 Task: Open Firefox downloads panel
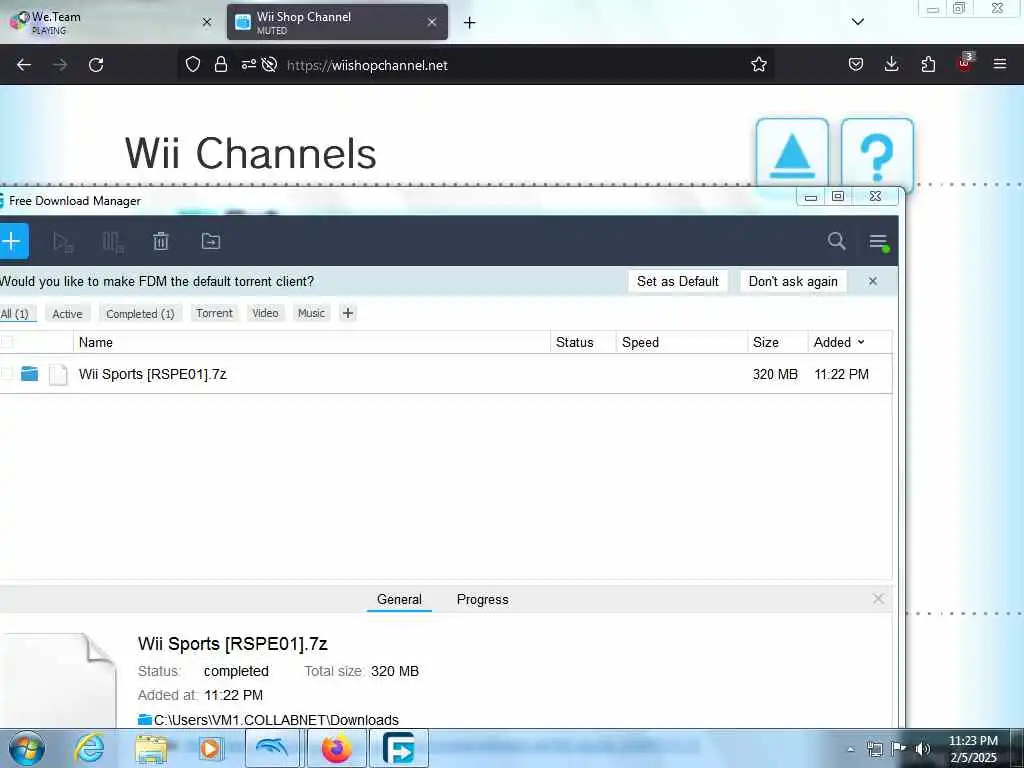click(x=891, y=64)
